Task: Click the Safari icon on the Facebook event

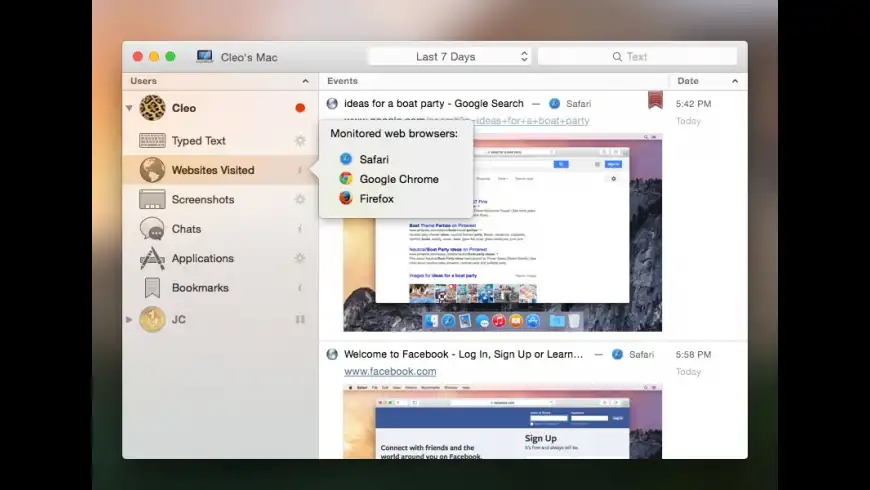Action: tap(617, 355)
